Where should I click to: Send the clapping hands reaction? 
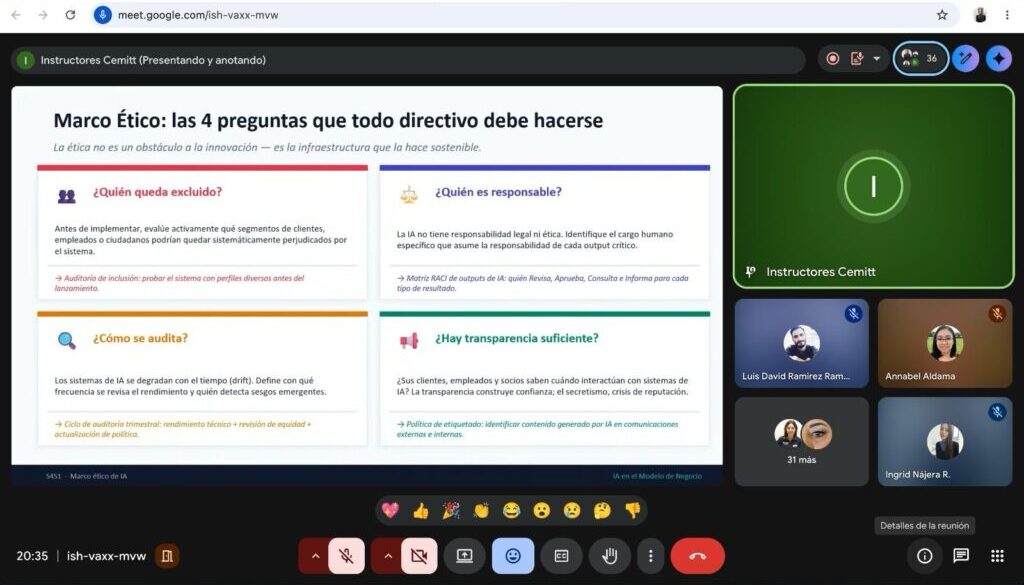click(481, 511)
